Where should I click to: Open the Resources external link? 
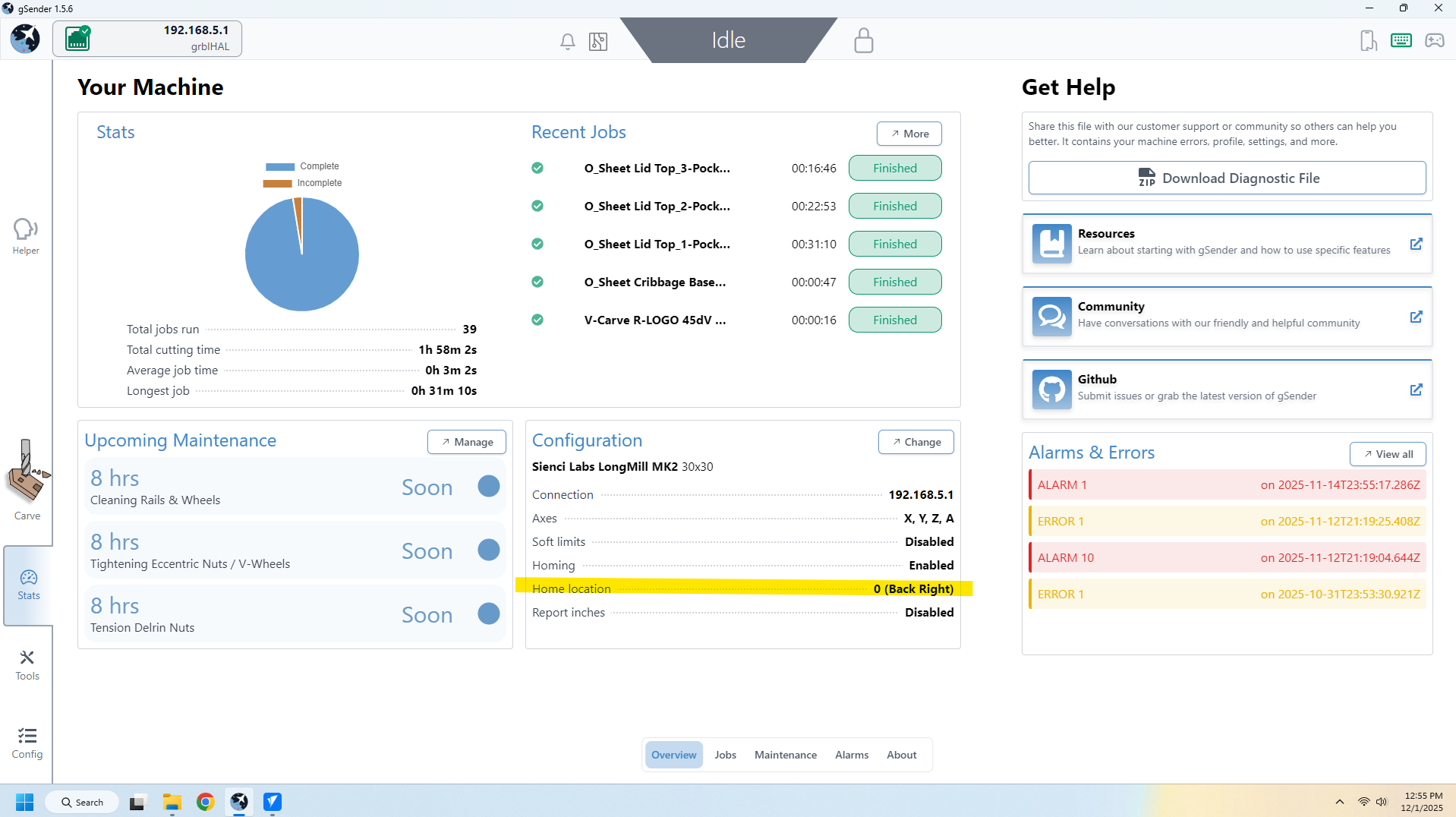(1416, 244)
